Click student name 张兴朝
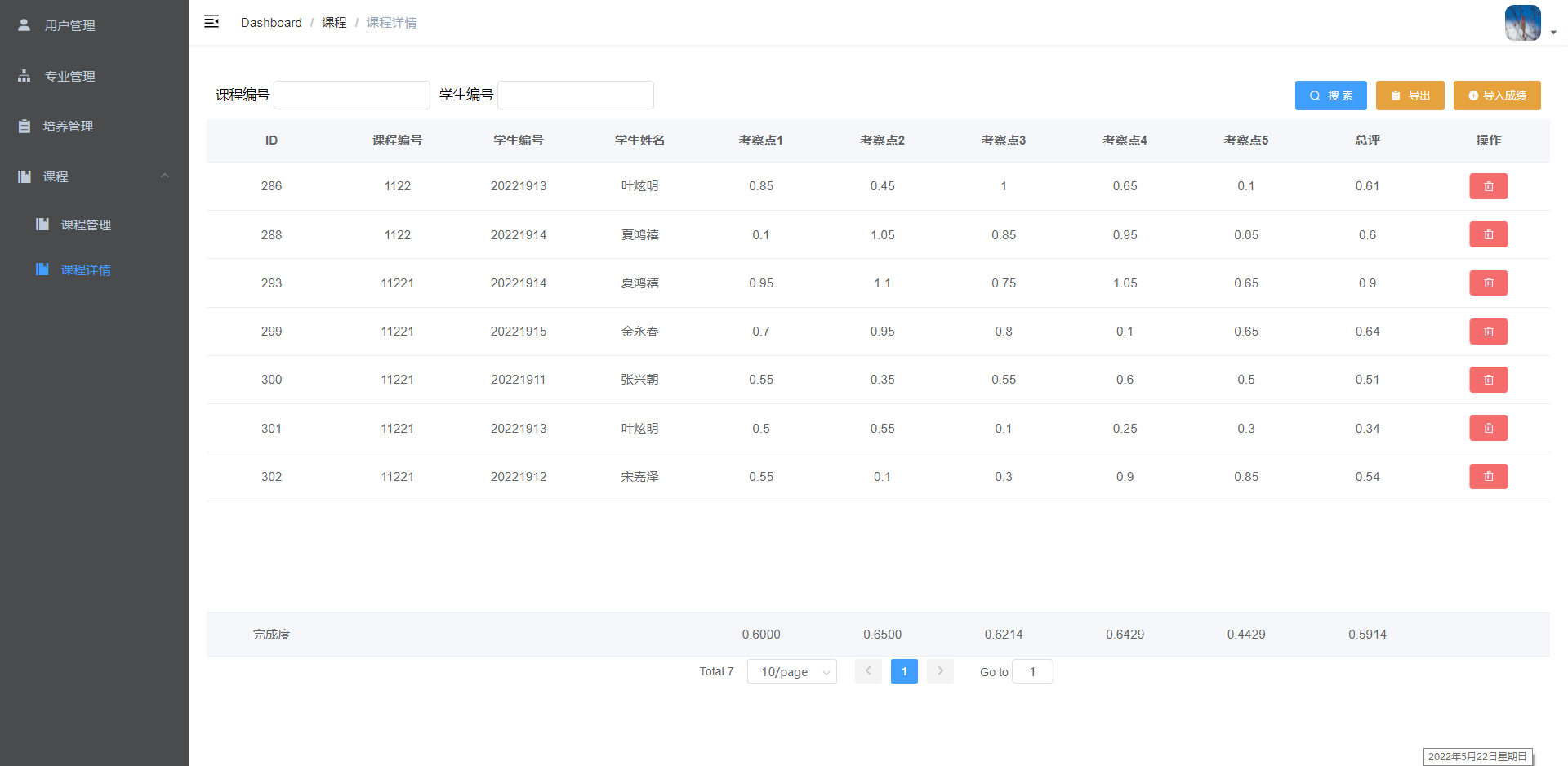 click(x=640, y=380)
